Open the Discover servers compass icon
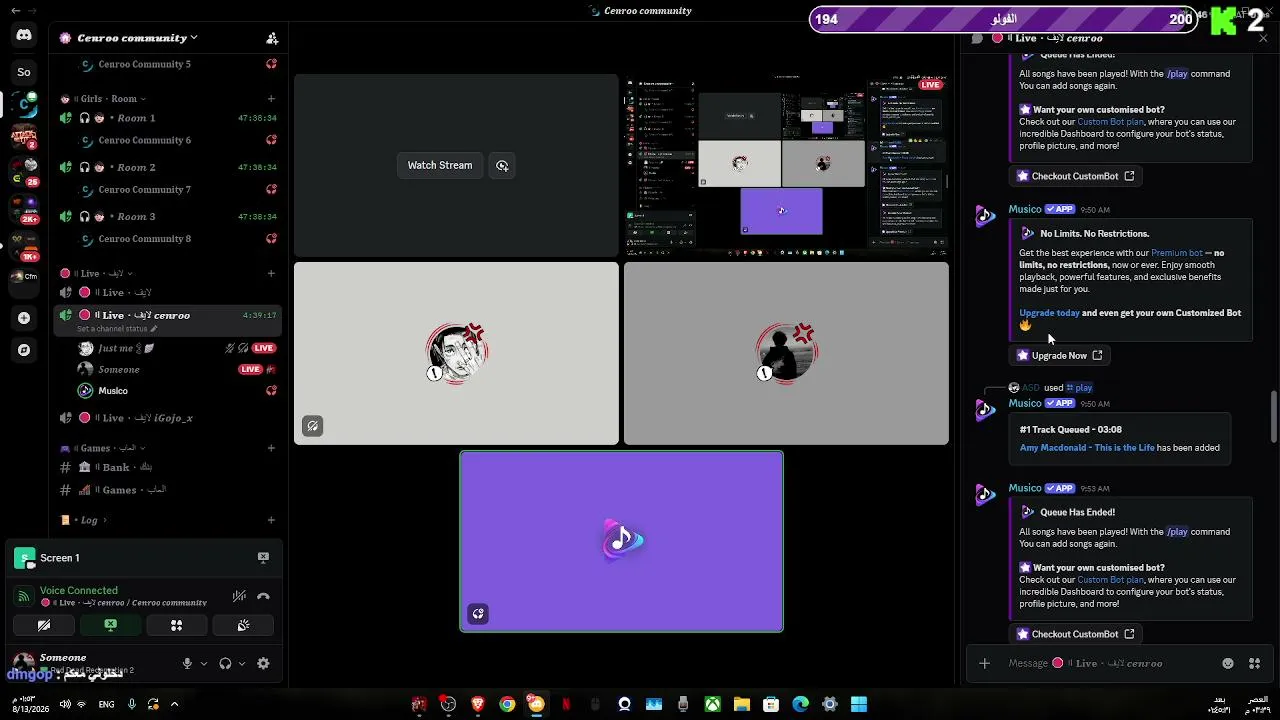The height and width of the screenshot is (720, 1280). point(24,350)
